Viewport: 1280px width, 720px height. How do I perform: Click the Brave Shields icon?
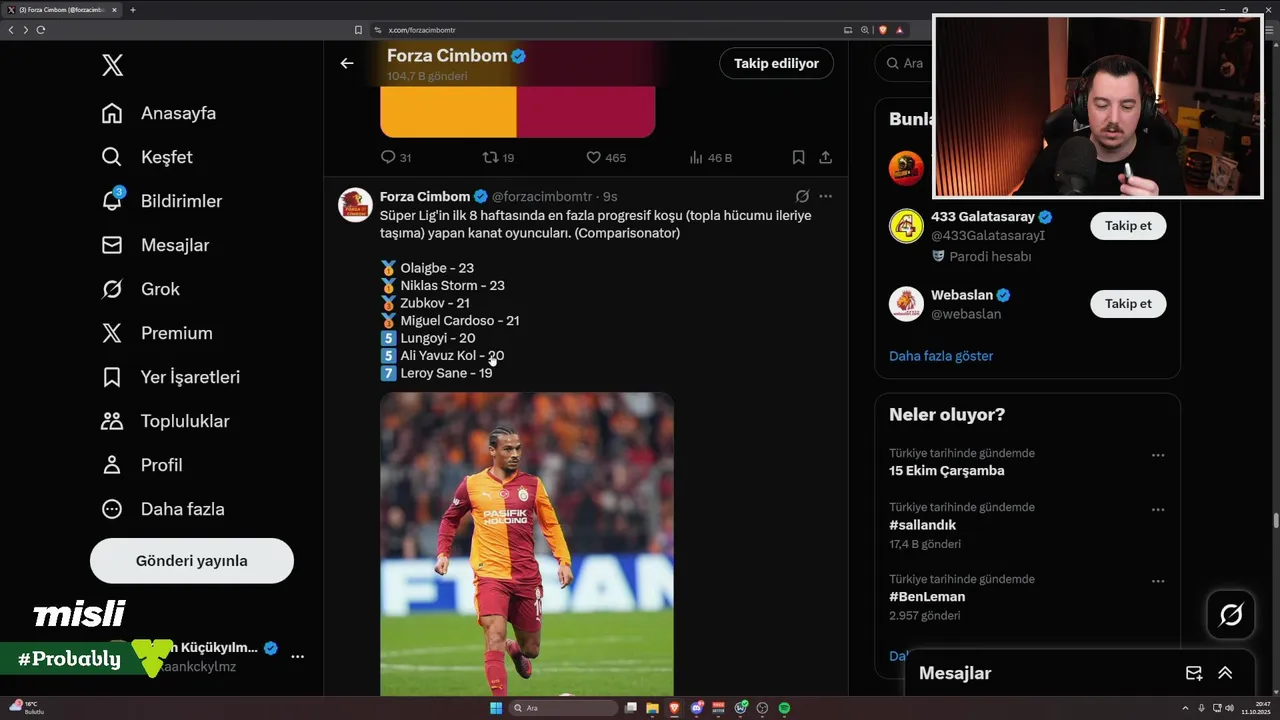click(883, 30)
